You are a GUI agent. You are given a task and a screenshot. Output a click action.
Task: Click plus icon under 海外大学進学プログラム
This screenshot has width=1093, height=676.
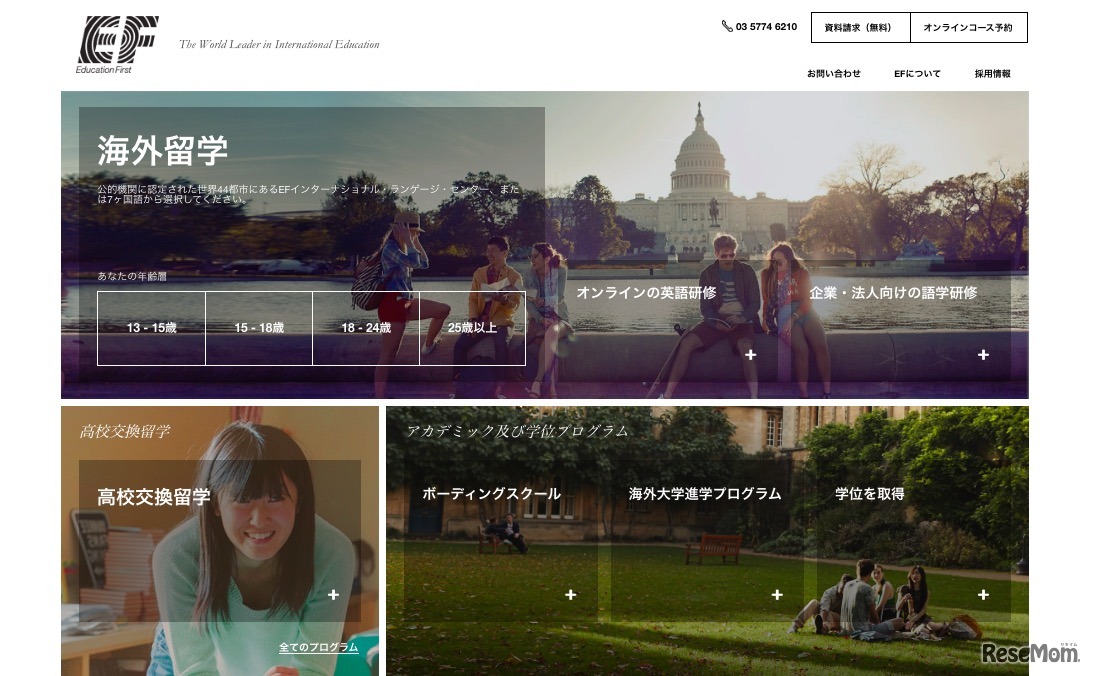[777, 595]
